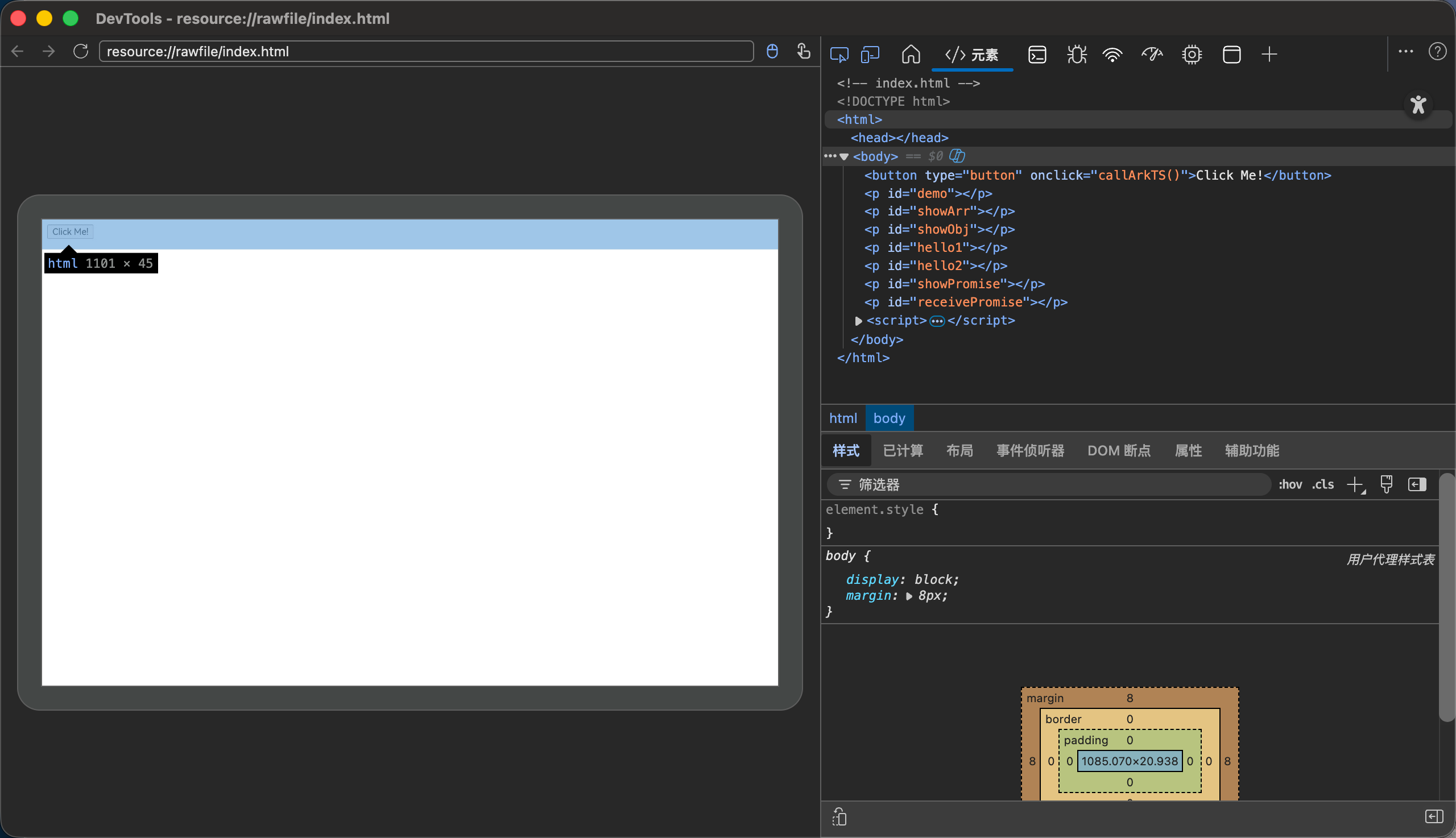Image resolution: width=1456 pixels, height=838 pixels.
Task: Activate the inspect element picker tool
Action: 839,55
